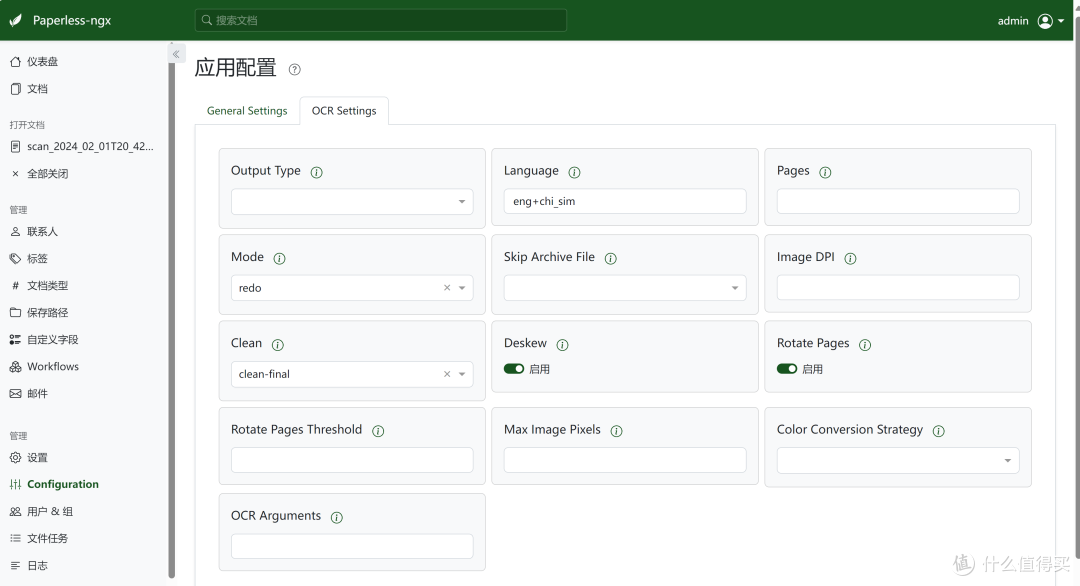Open the Clean dropdown showing clean-final
This screenshot has width=1080, height=586.
(x=352, y=374)
